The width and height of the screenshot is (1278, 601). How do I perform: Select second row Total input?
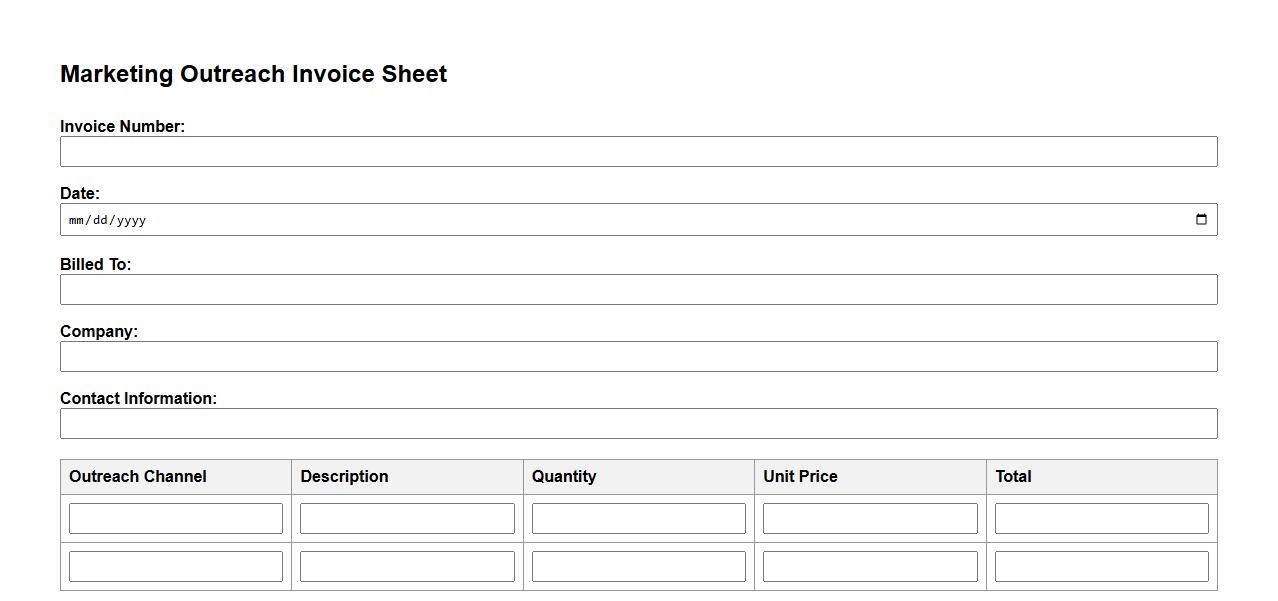(1101, 567)
